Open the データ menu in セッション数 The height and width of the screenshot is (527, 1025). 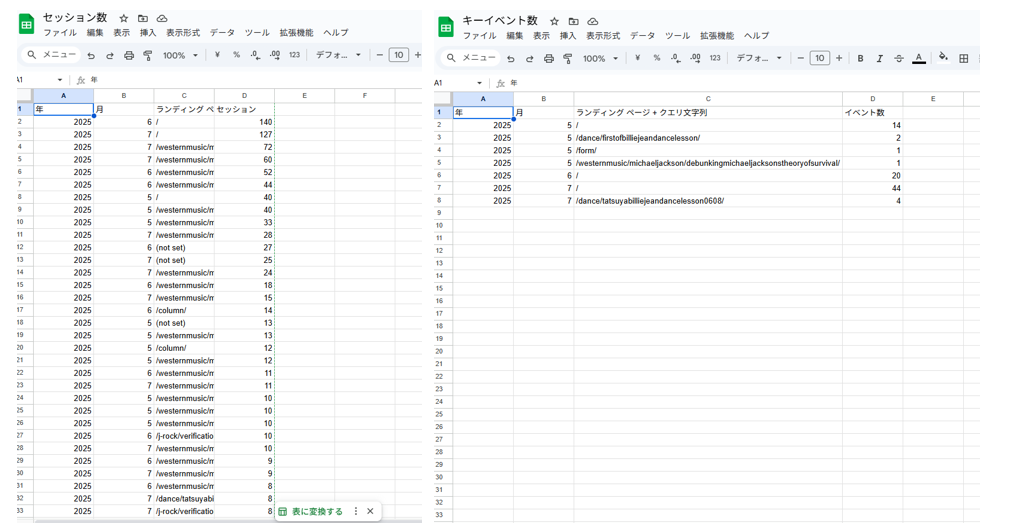(x=222, y=33)
